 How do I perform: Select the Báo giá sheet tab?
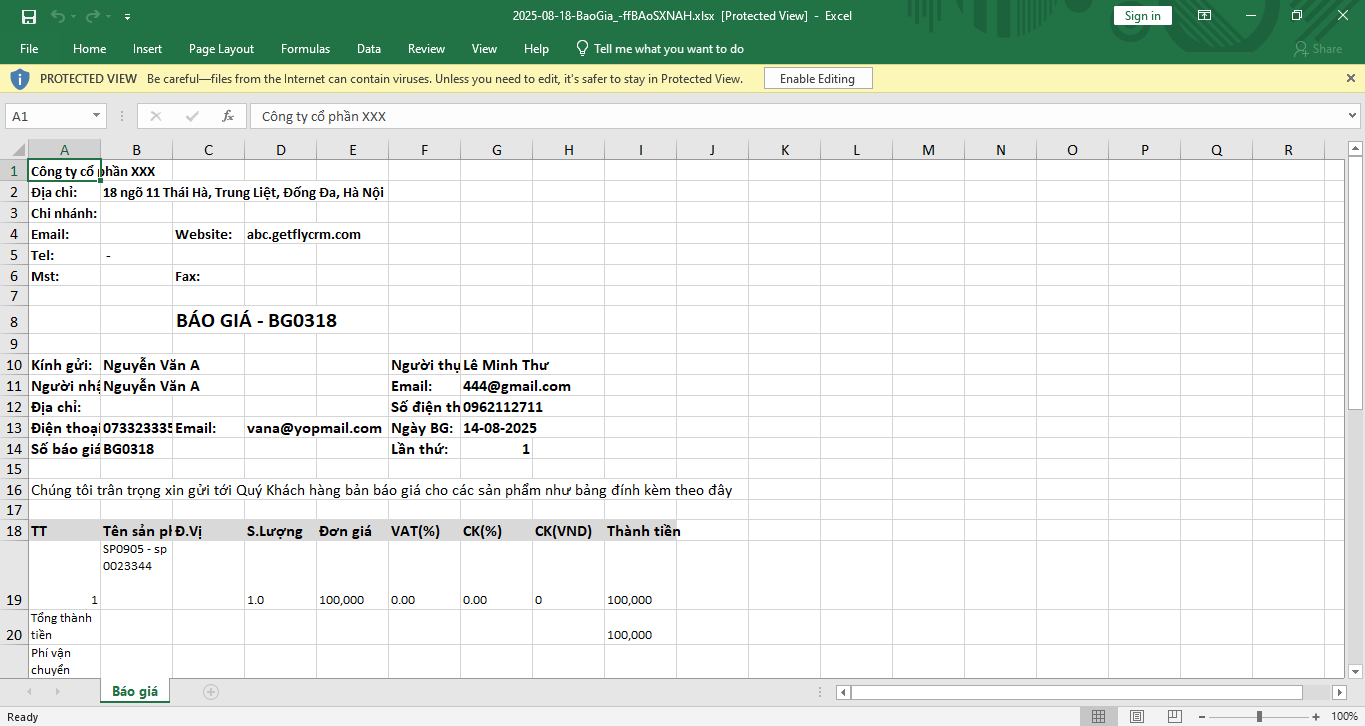(x=135, y=691)
